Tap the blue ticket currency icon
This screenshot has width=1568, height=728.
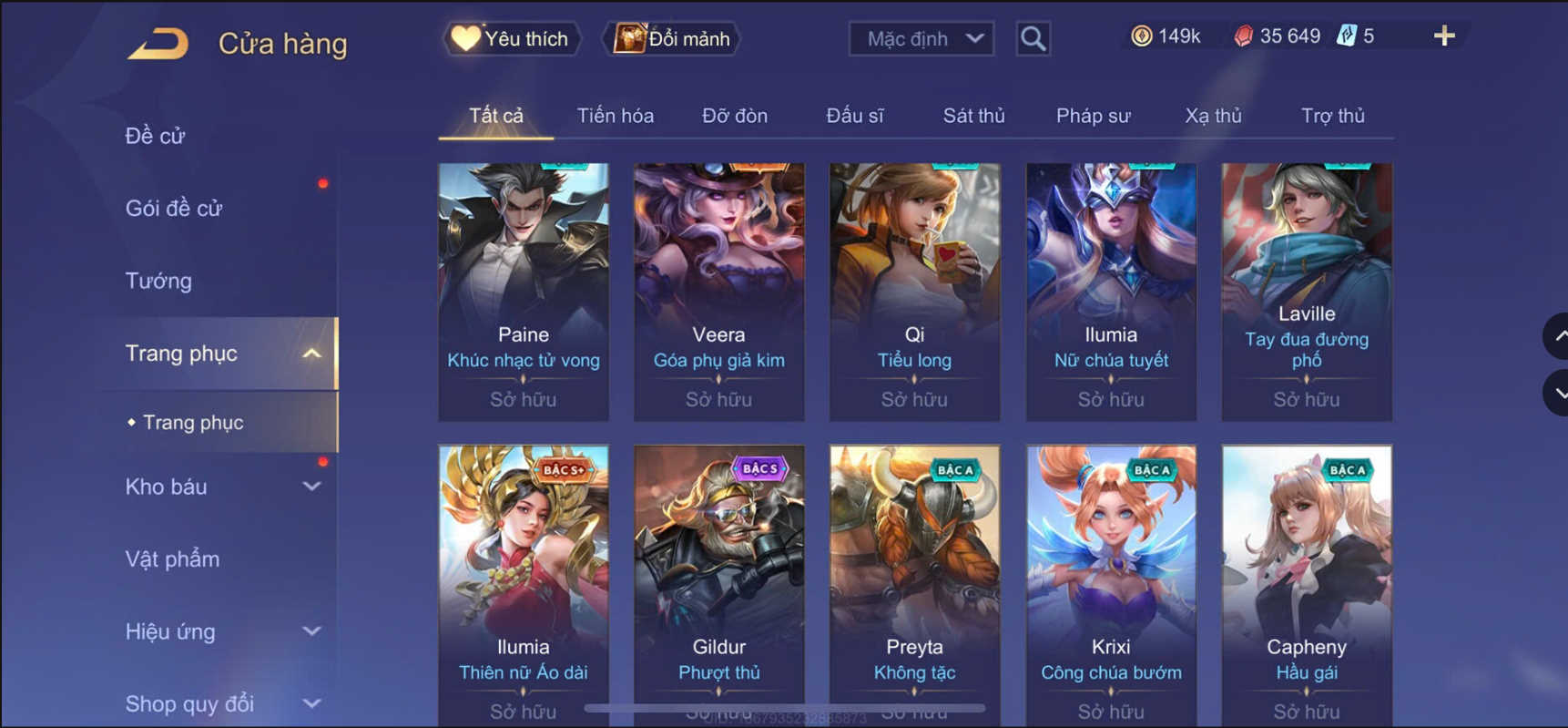click(1347, 36)
